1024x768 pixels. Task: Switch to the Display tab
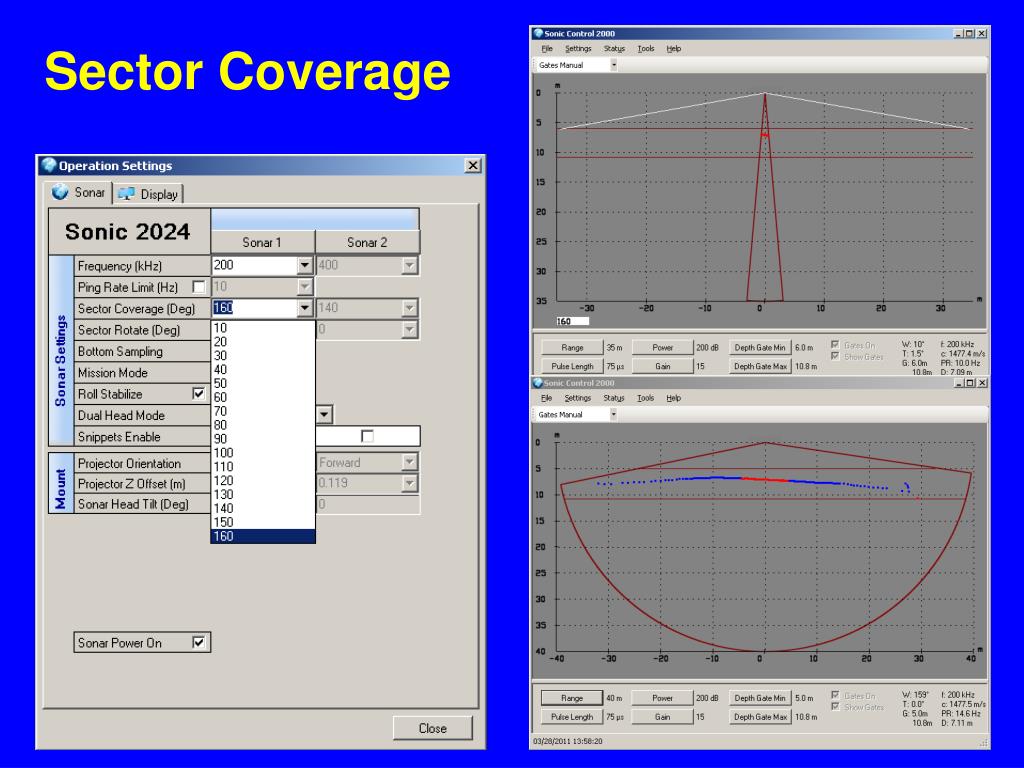point(148,194)
